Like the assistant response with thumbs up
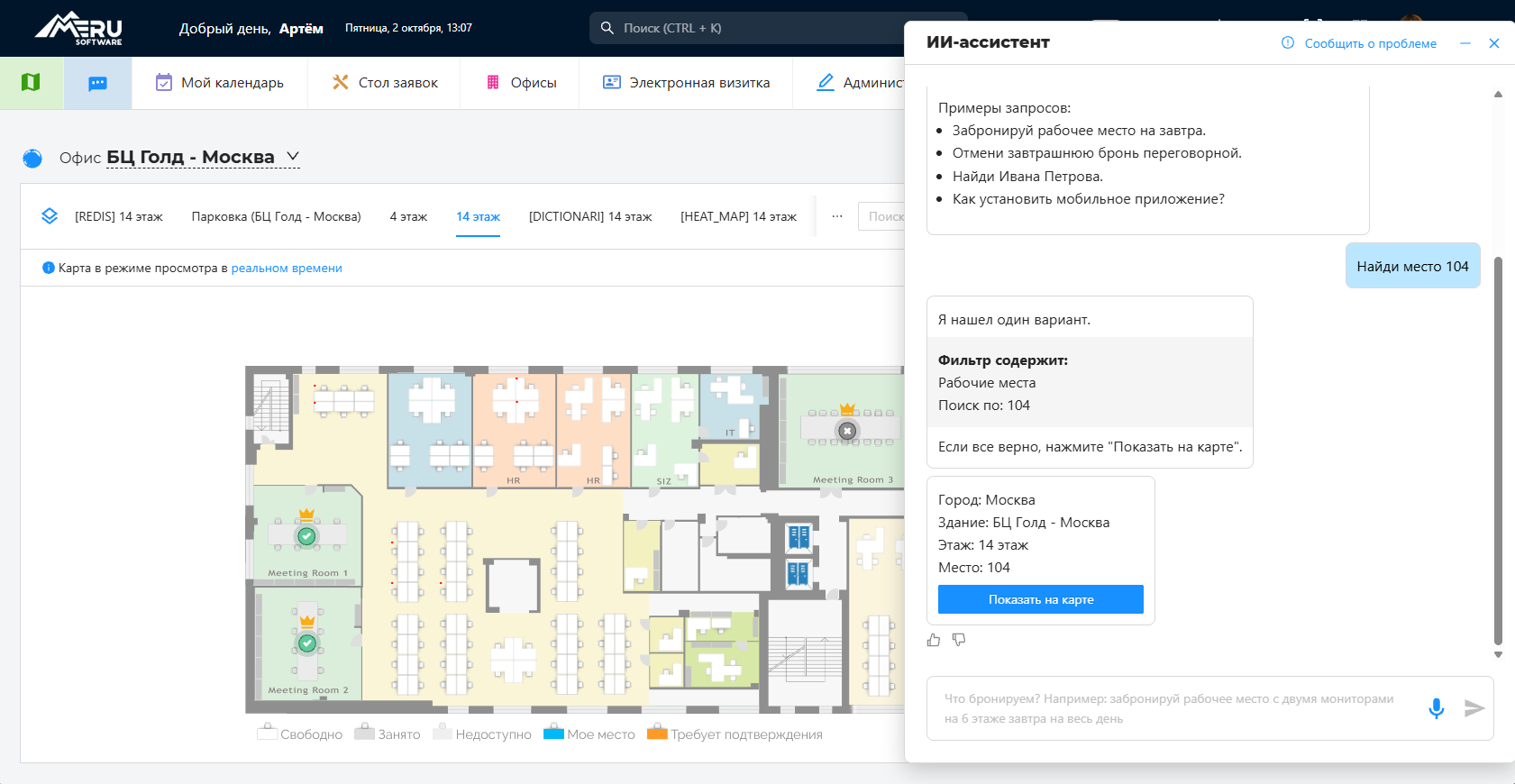Screen dimensions: 1515x784 [934, 640]
